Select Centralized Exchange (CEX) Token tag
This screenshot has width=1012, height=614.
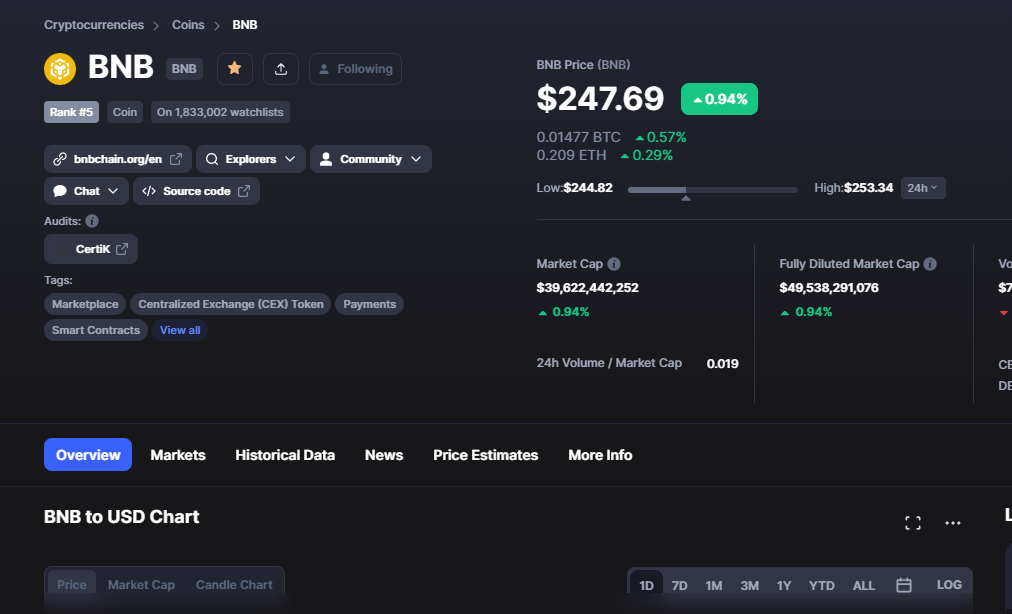click(230, 304)
